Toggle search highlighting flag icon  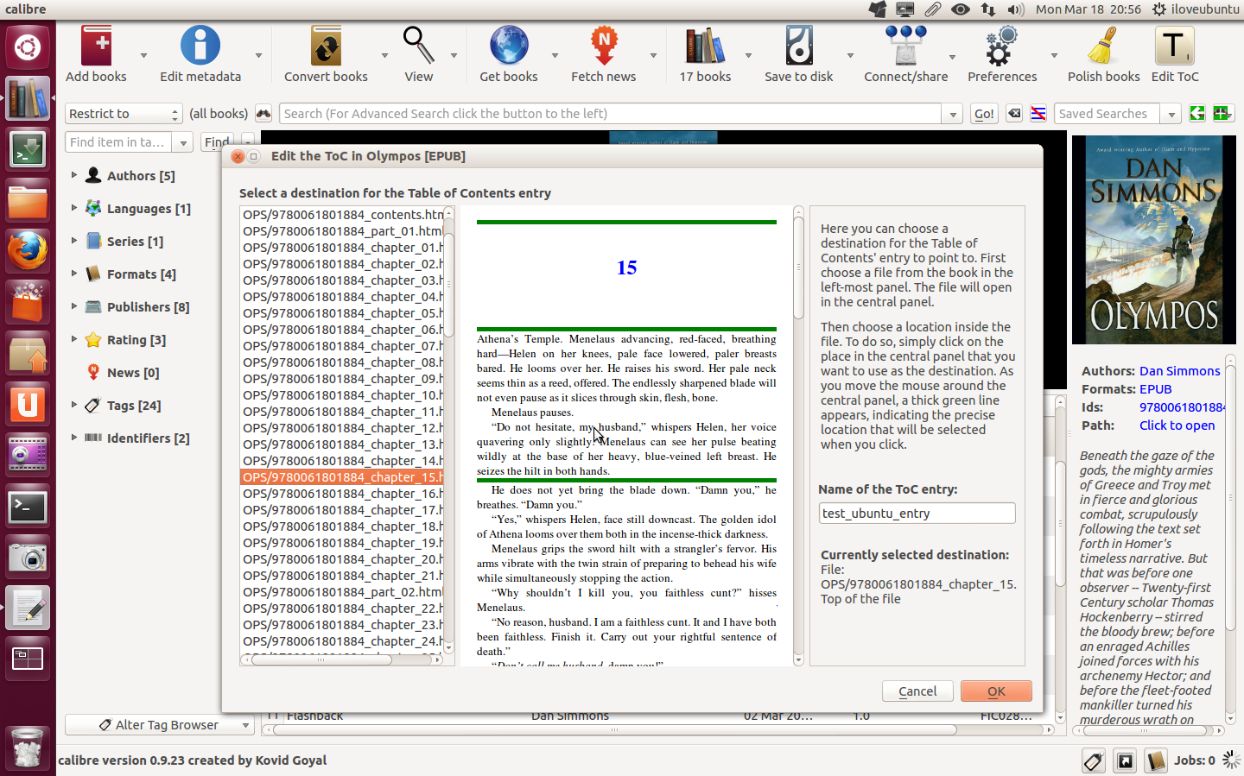click(1038, 114)
